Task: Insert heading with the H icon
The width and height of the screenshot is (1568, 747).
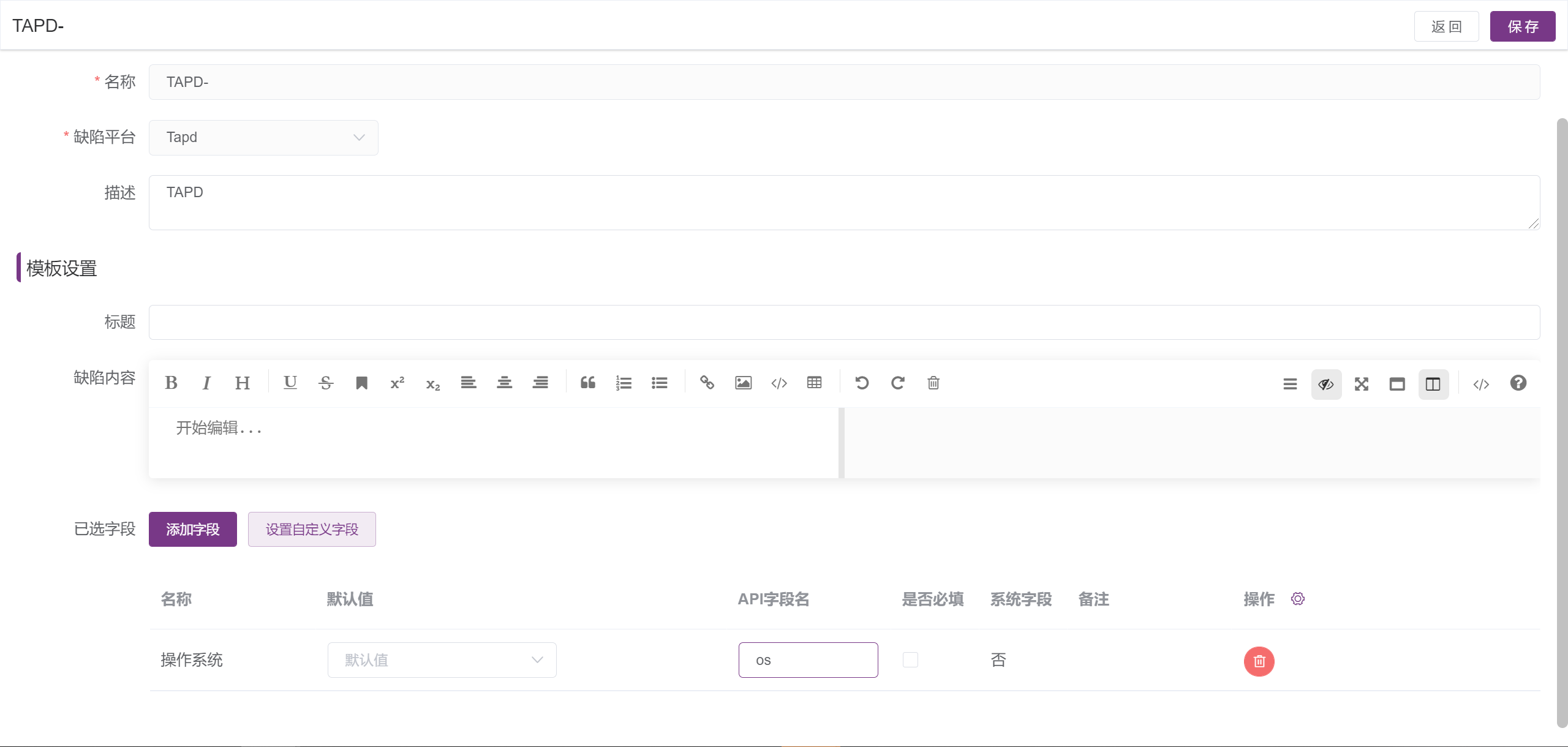Action: click(243, 383)
